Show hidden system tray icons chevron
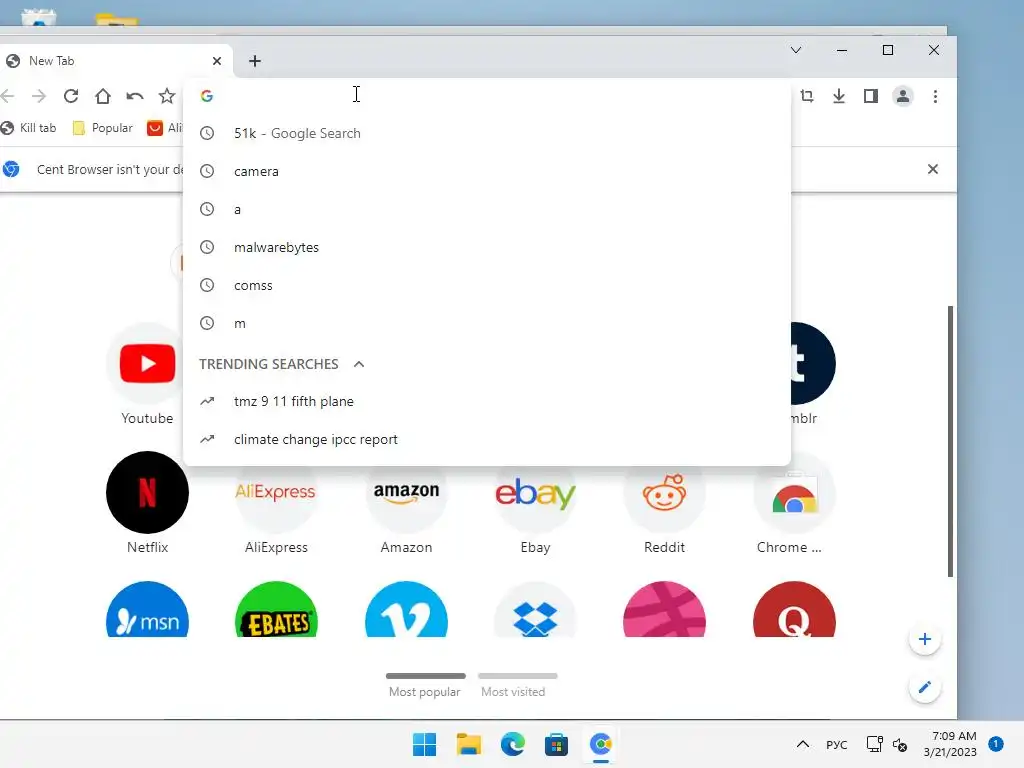The width and height of the screenshot is (1024, 768). click(803, 744)
